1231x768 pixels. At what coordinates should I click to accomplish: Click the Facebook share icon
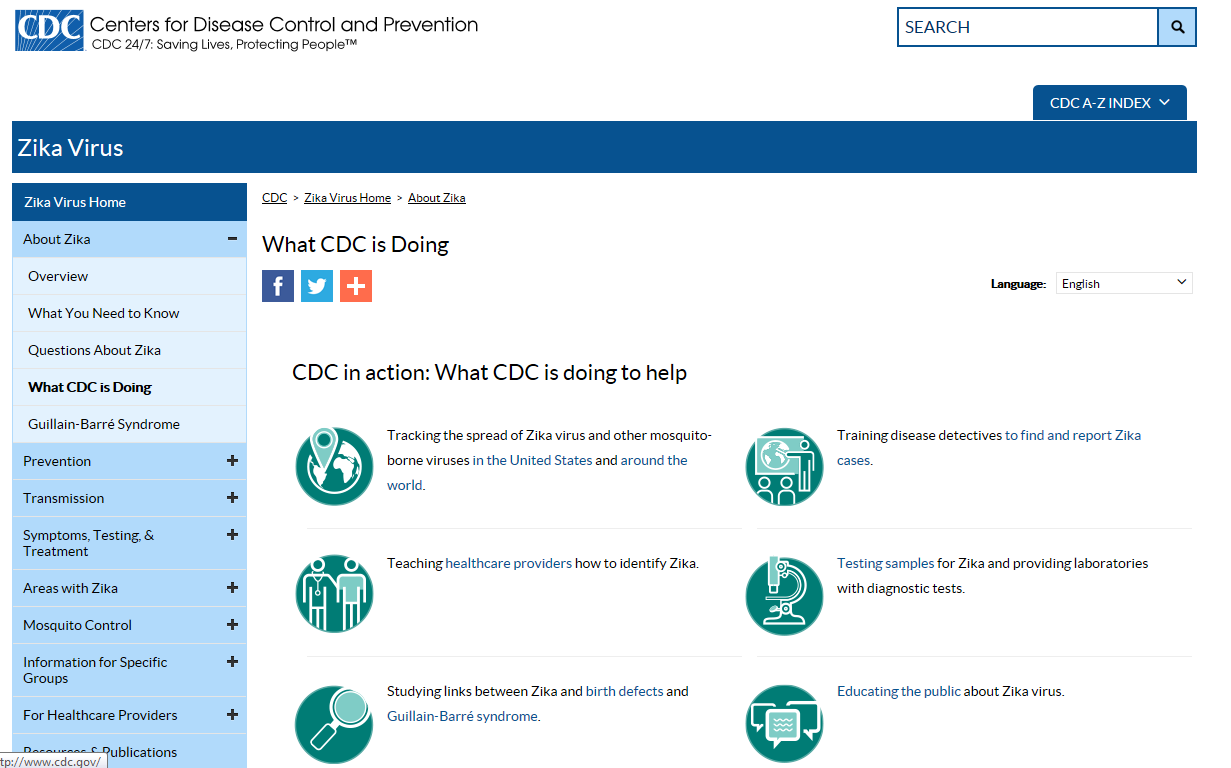[278, 286]
